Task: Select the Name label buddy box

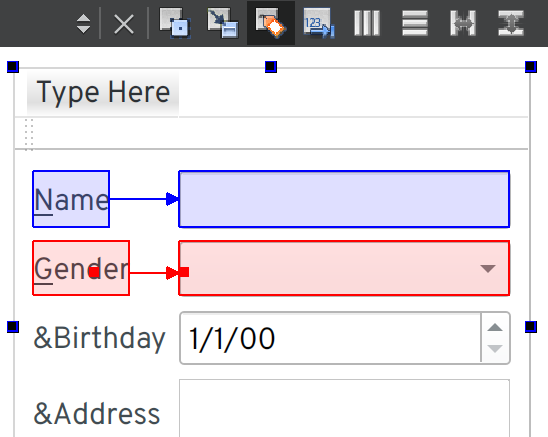Action: [71, 199]
